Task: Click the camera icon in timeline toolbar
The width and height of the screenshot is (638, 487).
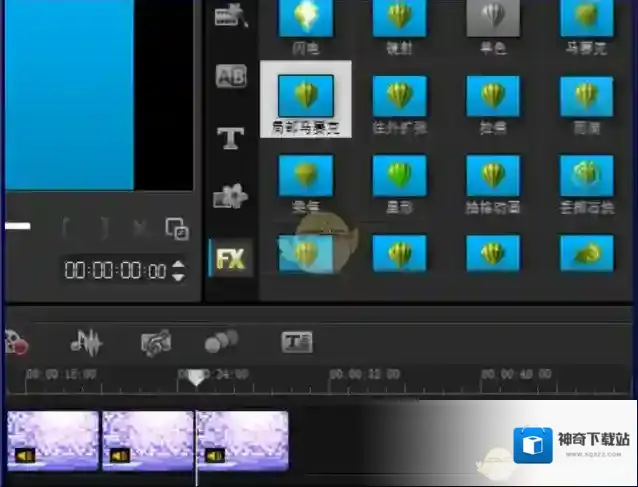Action: point(155,344)
